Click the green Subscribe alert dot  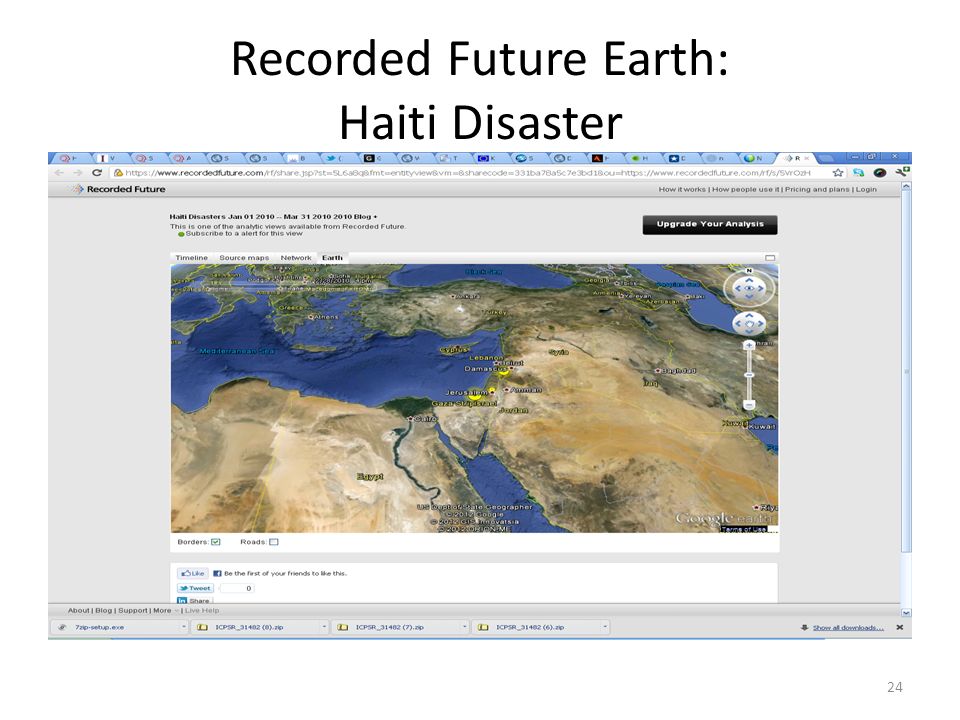point(181,234)
